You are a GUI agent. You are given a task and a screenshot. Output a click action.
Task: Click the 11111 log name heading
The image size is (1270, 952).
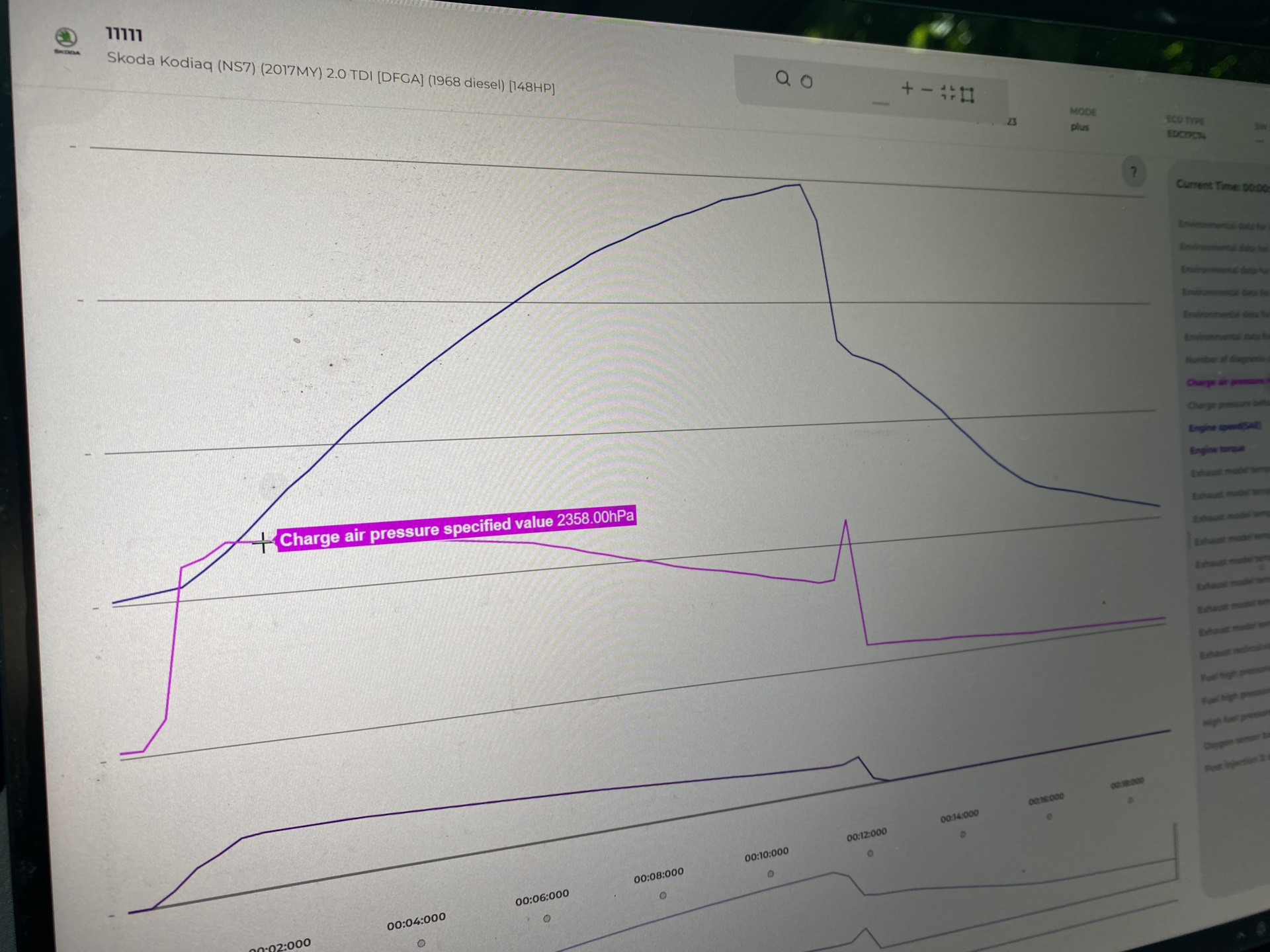point(124,34)
